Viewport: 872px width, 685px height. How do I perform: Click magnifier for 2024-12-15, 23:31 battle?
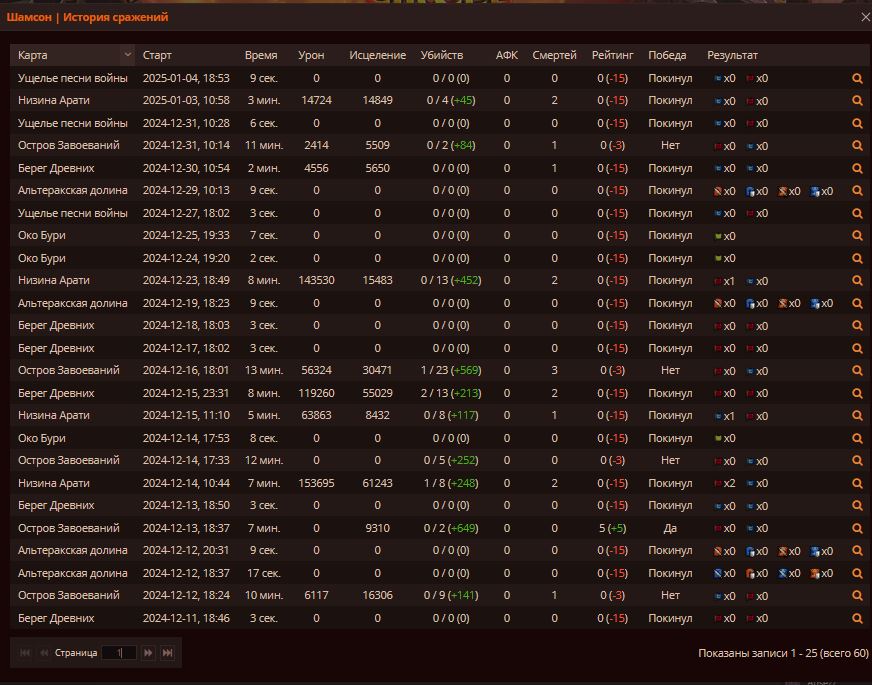(857, 394)
